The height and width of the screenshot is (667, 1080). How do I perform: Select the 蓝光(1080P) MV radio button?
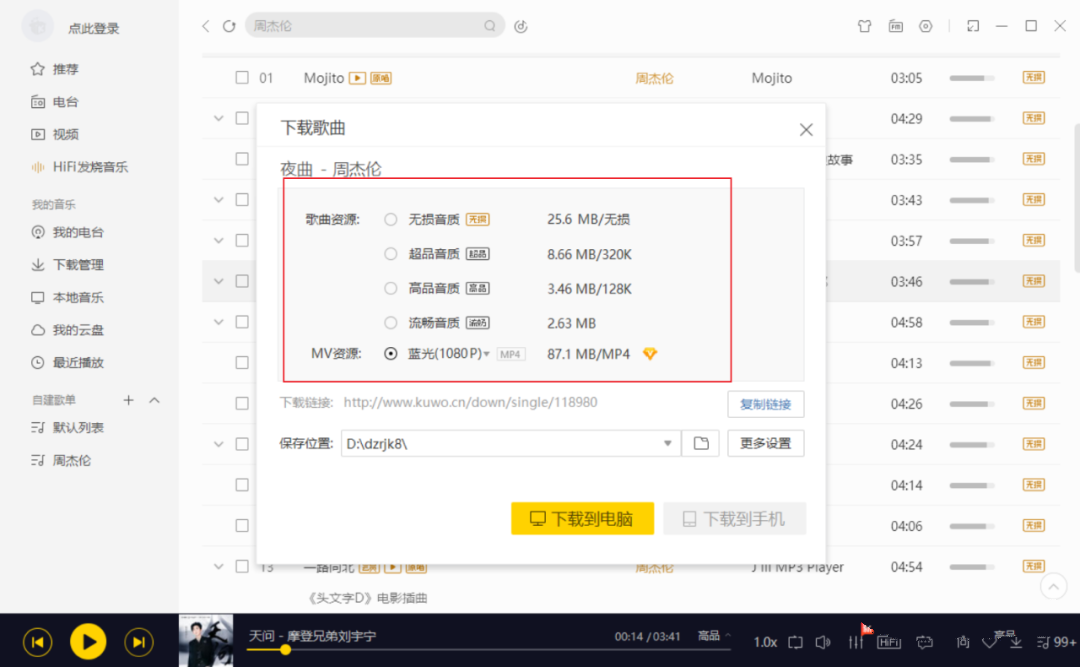click(391, 353)
